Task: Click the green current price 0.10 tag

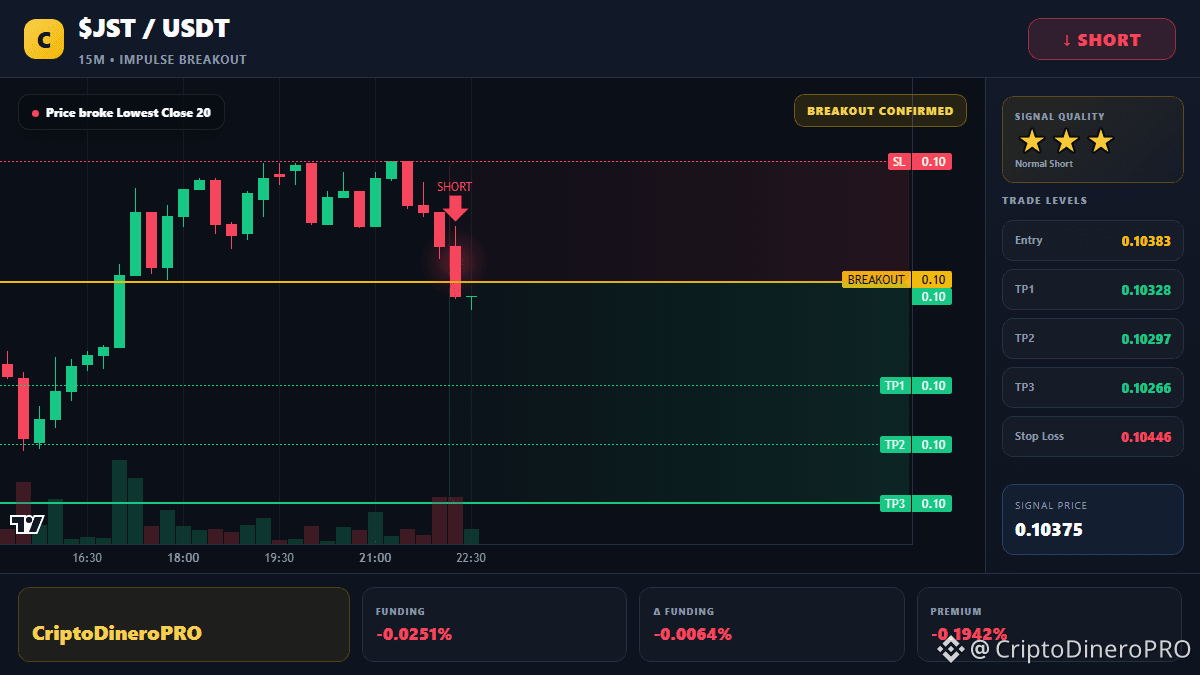Action: point(933,297)
